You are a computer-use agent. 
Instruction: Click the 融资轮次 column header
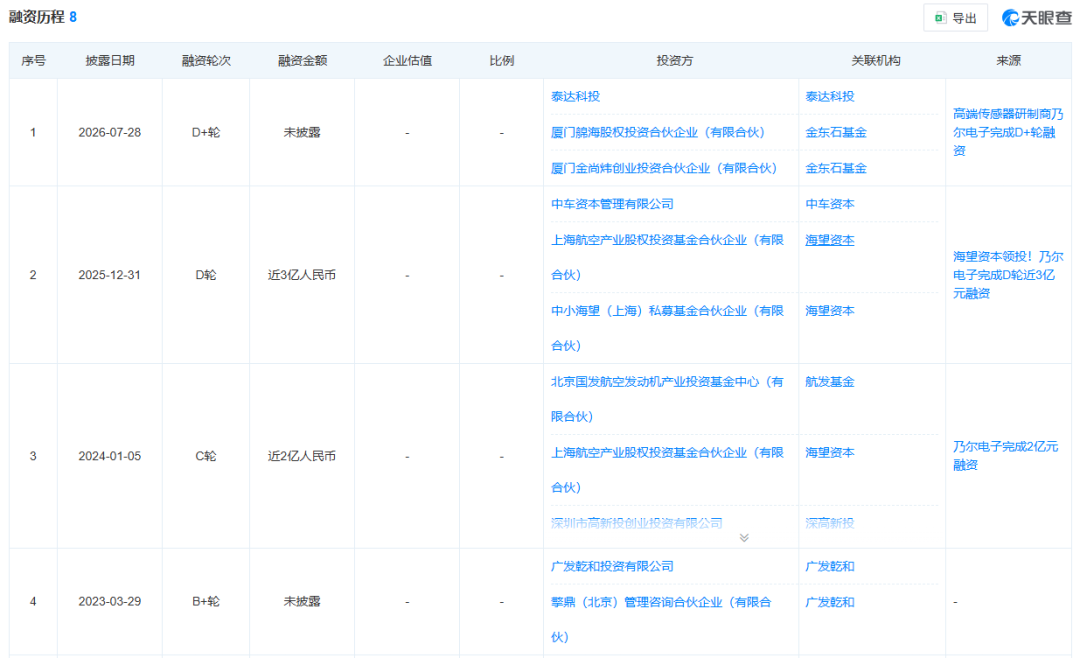coord(206,61)
